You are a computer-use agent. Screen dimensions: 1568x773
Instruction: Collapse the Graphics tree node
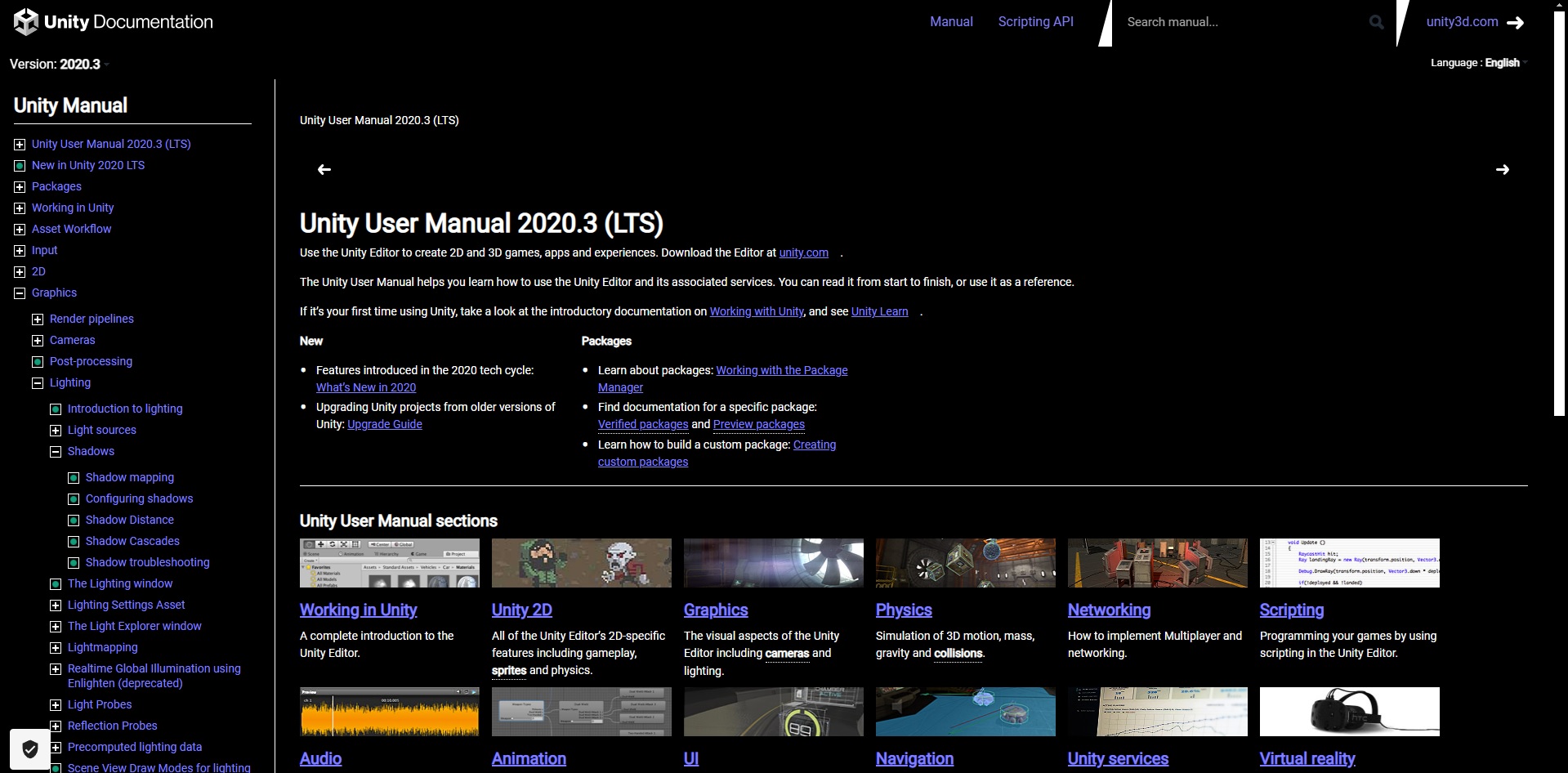point(20,293)
